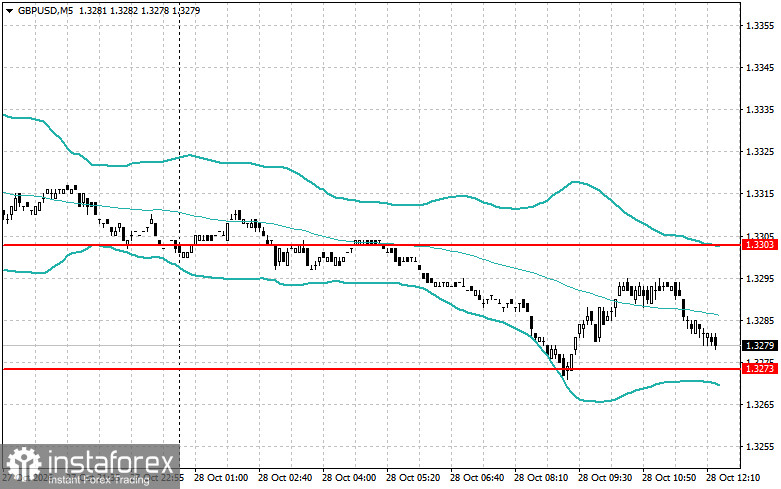This screenshot has width=781, height=489.
Task: Click the chart menu triangle beside GBPUSD,M5
Action: [9, 10]
